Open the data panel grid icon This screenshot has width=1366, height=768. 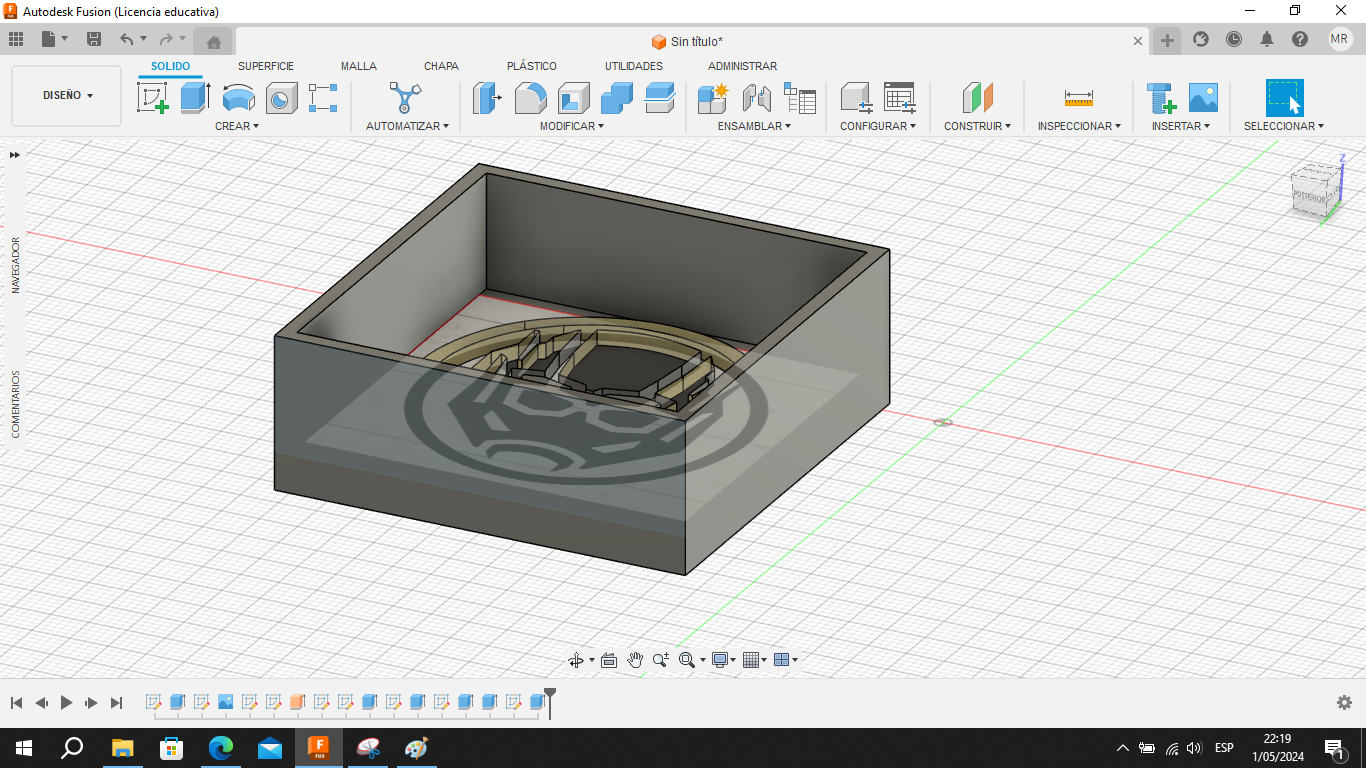pyautogui.click(x=16, y=39)
